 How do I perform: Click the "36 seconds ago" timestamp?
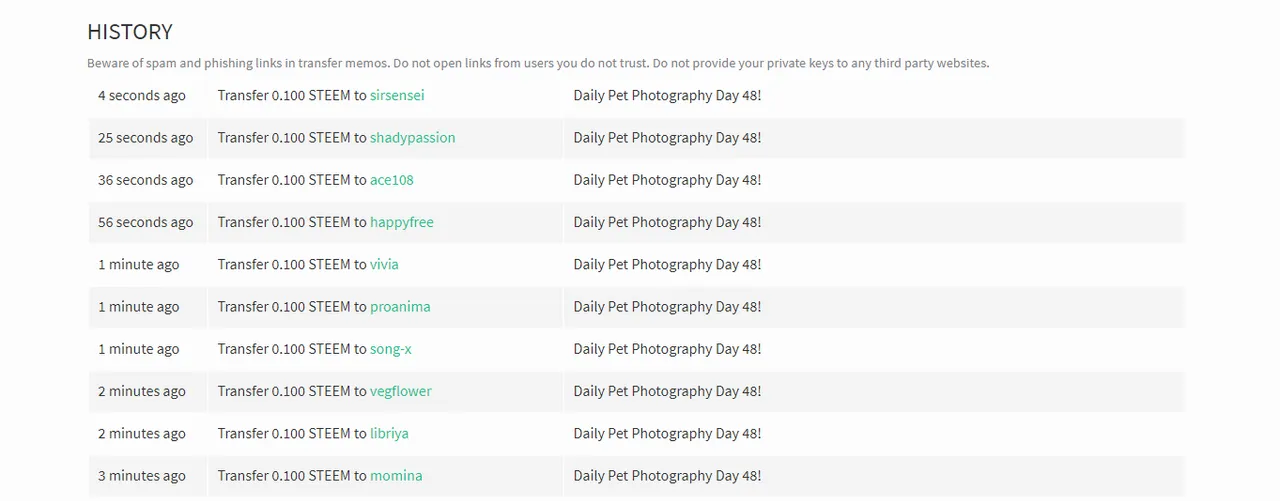tap(145, 180)
